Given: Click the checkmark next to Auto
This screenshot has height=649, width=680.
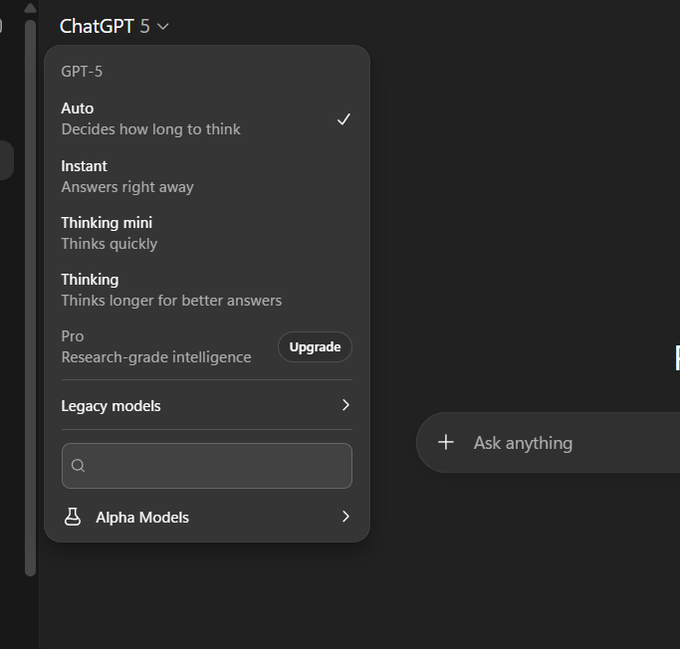Looking at the screenshot, I should pos(344,119).
